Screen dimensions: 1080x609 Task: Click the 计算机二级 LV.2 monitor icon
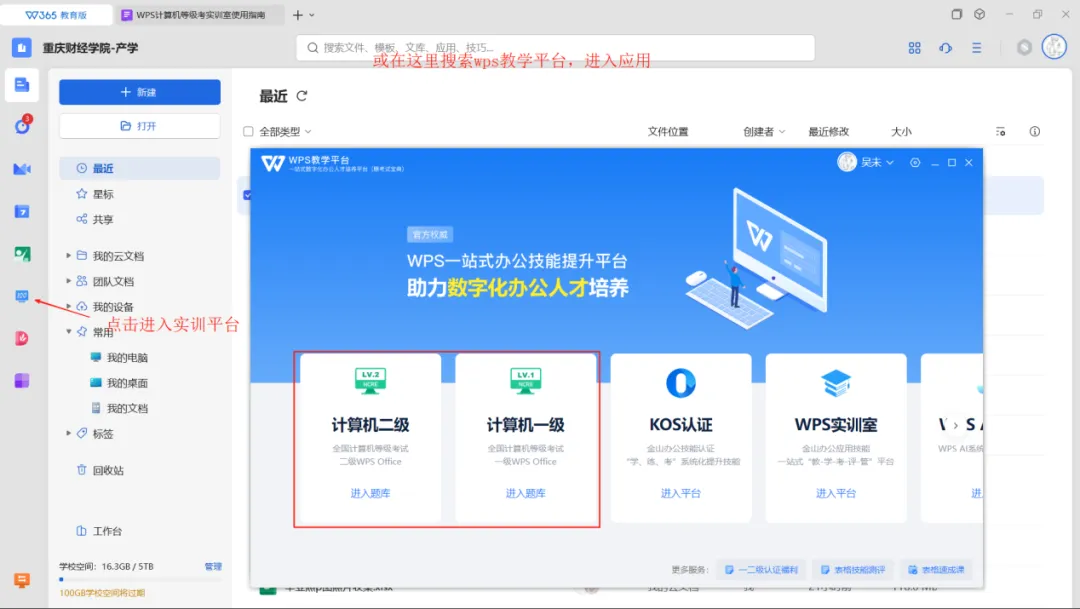[371, 381]
